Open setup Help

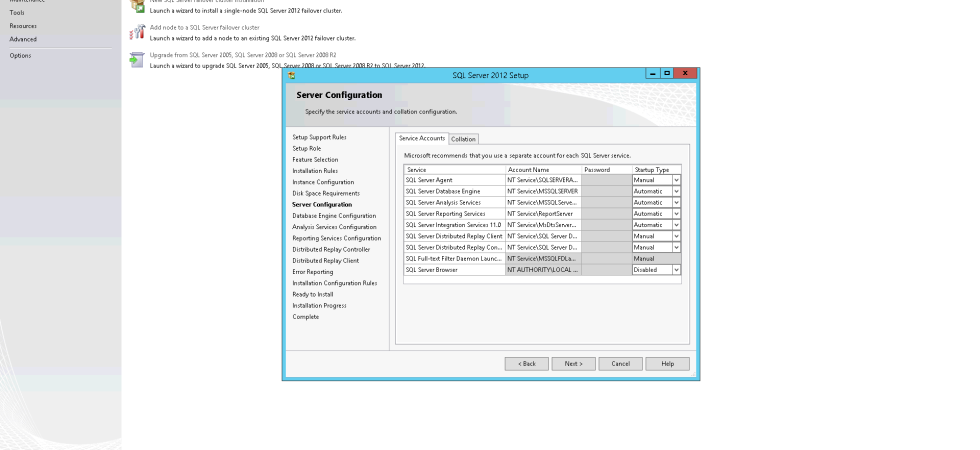[x=668, y=364]
